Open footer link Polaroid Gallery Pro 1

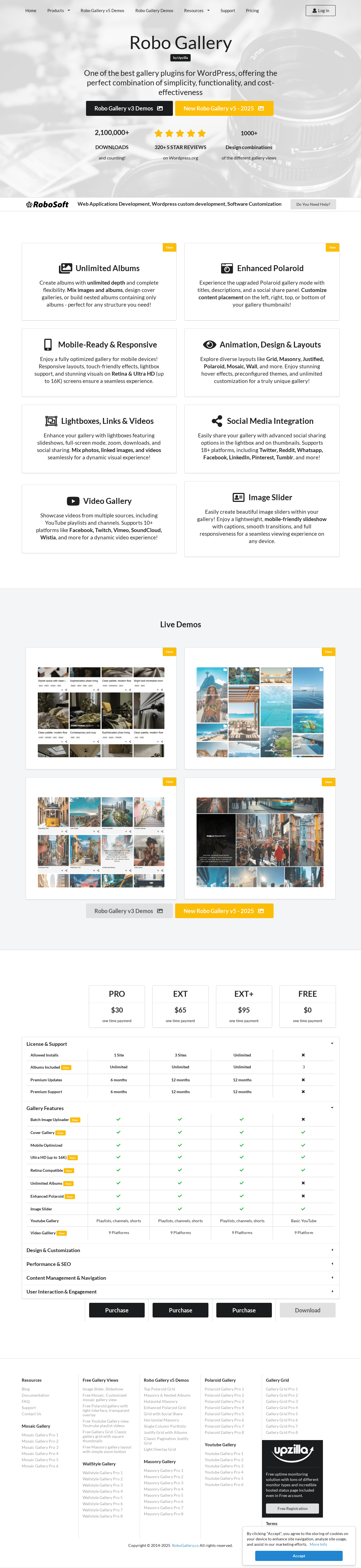tap(224, 1389)
